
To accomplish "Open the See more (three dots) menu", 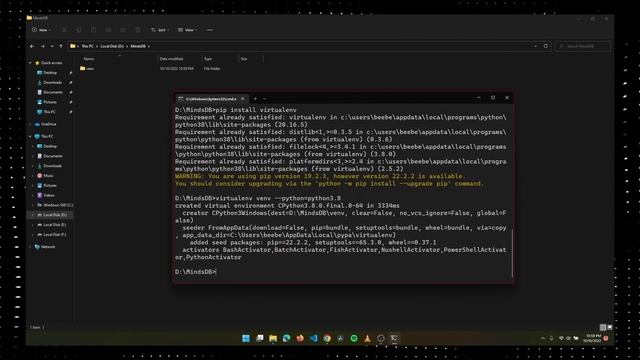I will click(x=210, y=30).
